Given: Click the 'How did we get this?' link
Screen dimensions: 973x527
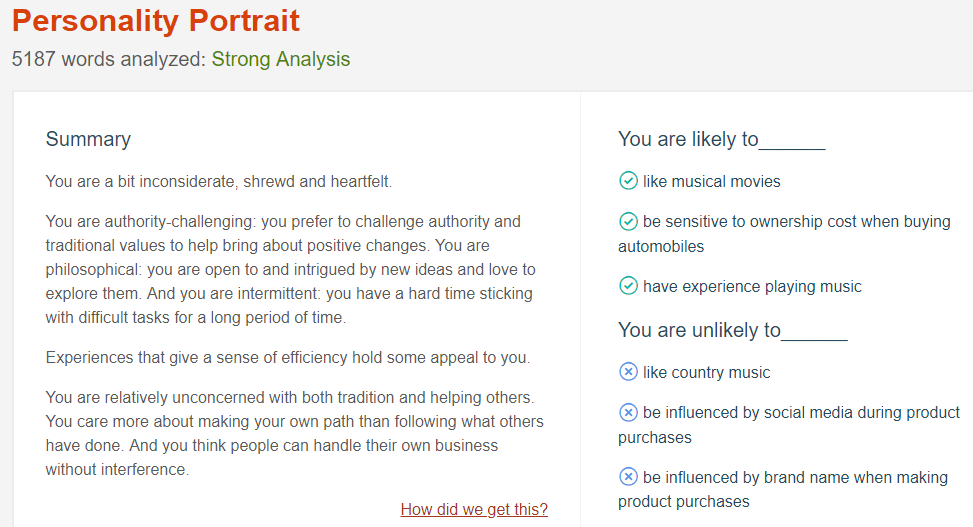Looking at the screenshot, I should click(x=474, y=509).
